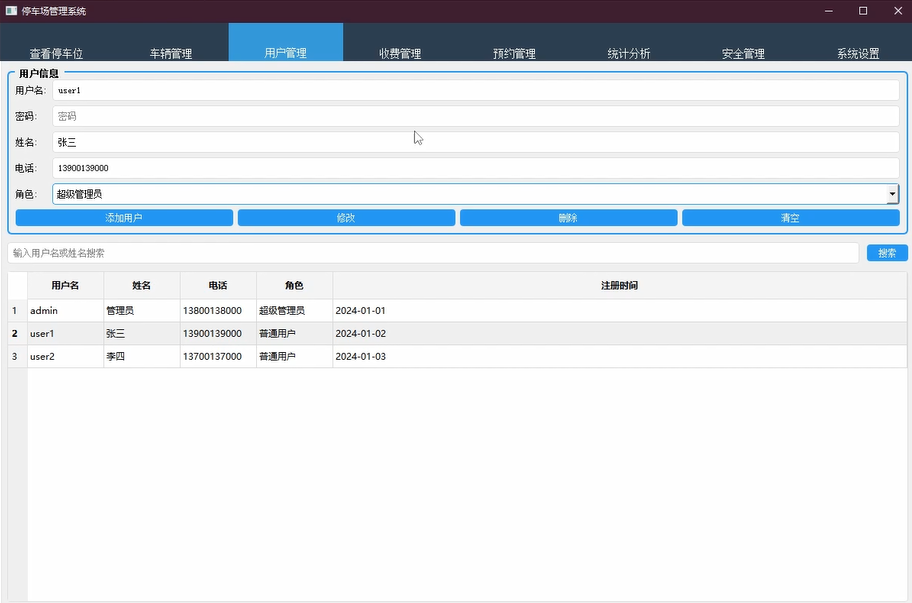912x603 pixels.
Task: Click the 2024-01-03 registration date cell
Action: coord(619,356)
